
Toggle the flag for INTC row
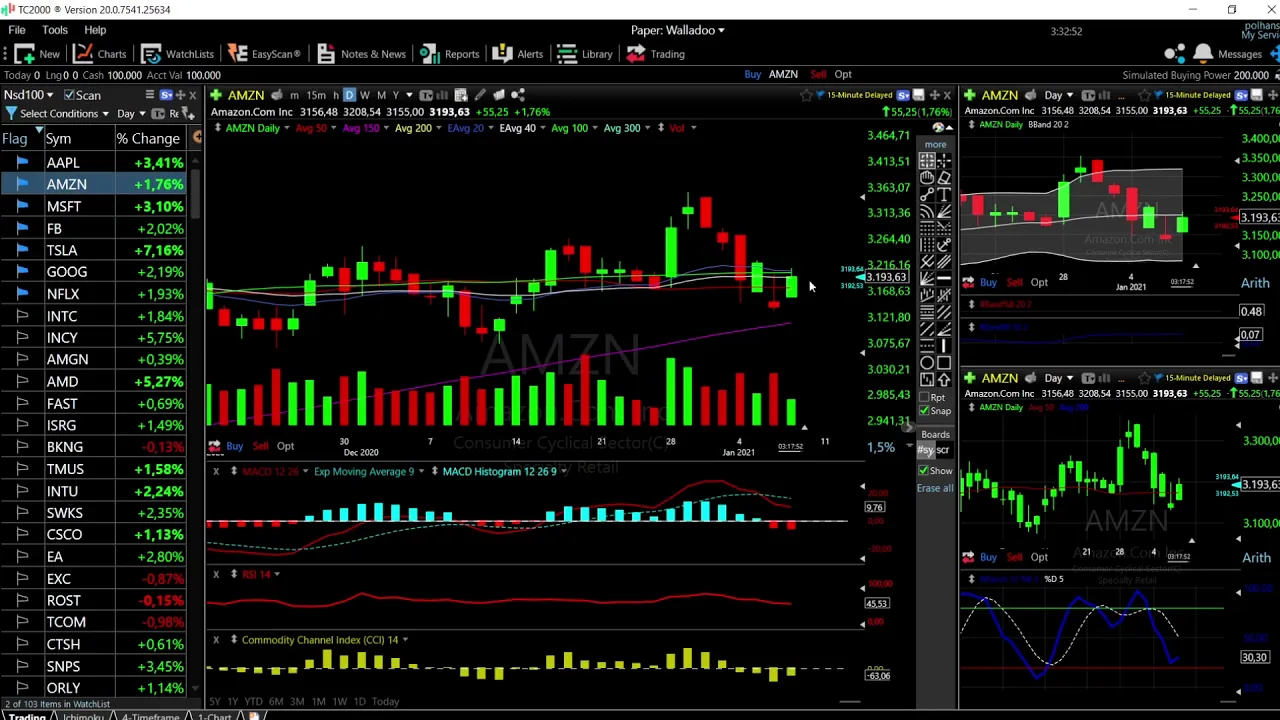pos(22,316)
